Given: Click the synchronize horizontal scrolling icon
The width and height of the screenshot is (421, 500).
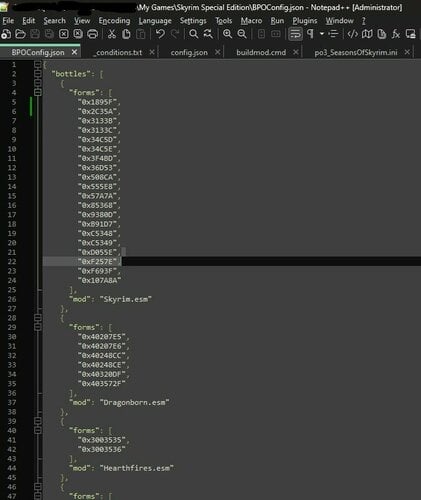Looking at the screenshot, I should (x=276, y=34).
